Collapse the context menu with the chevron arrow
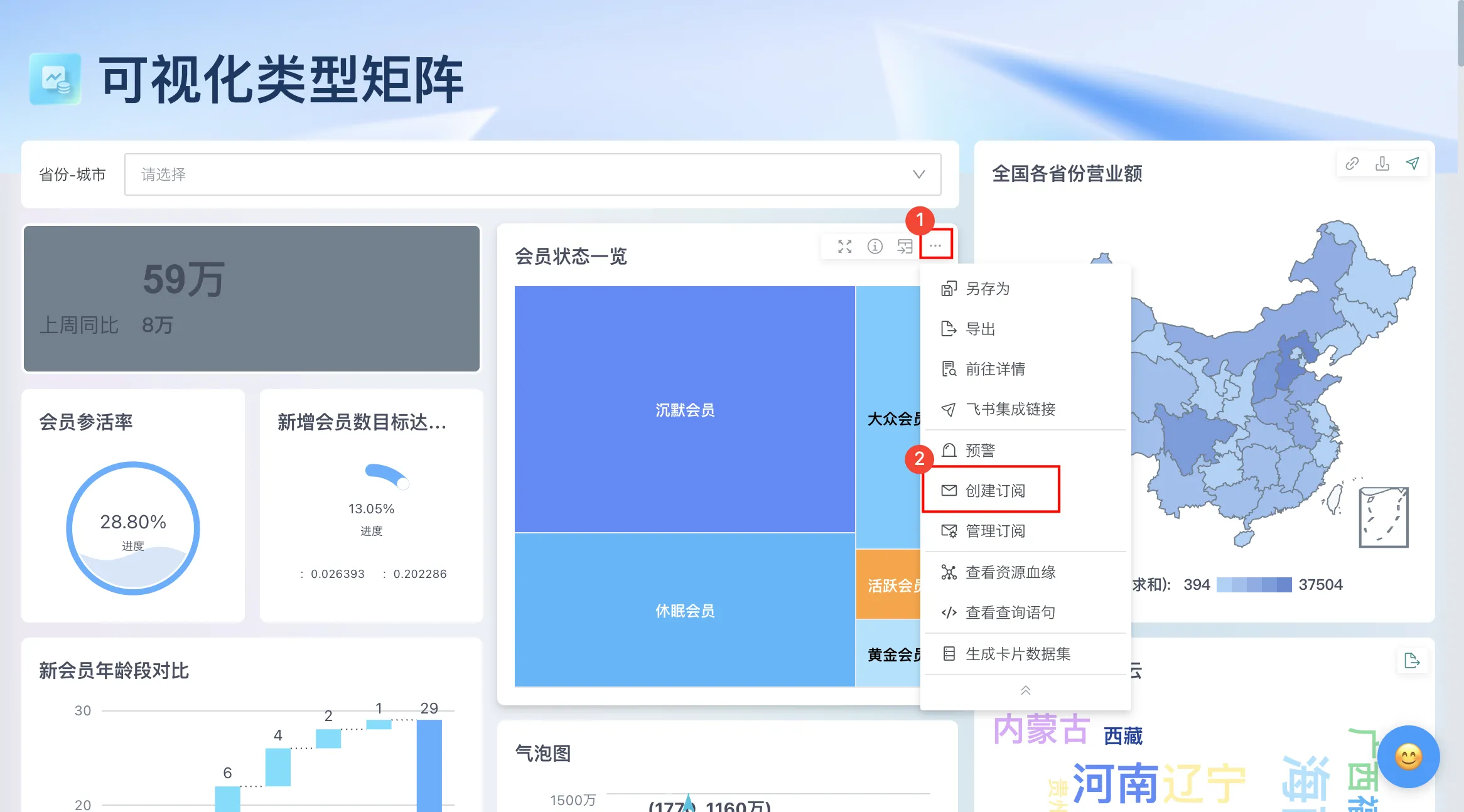 (1025, 690)
